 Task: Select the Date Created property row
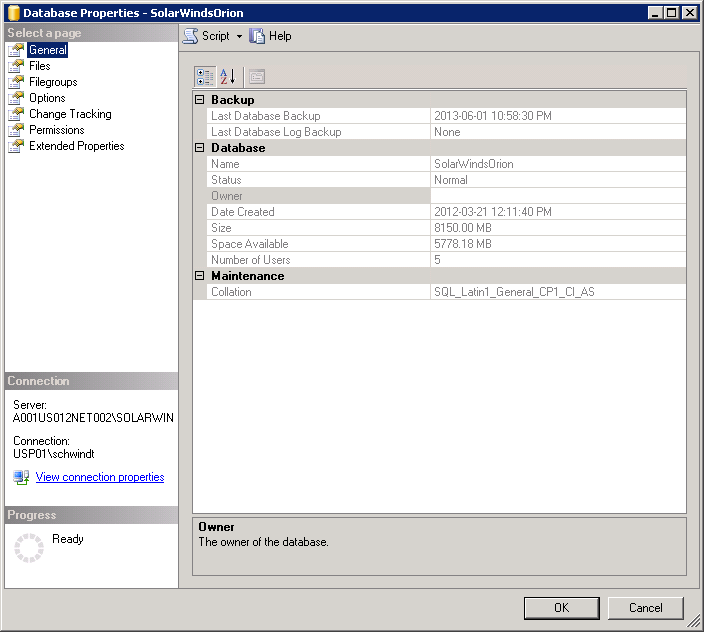coord(446,212)
